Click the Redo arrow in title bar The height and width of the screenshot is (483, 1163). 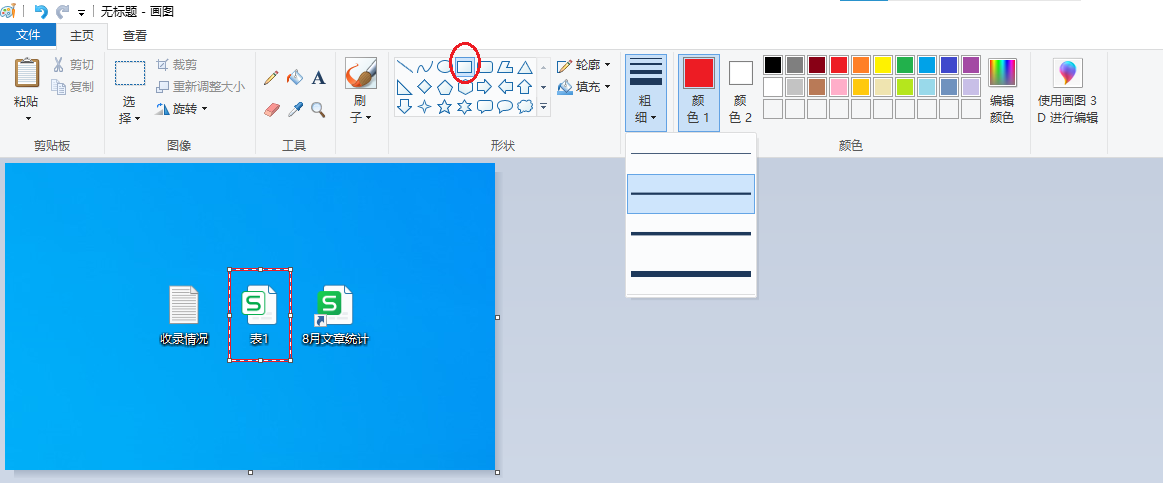click(x=62, y=11)
